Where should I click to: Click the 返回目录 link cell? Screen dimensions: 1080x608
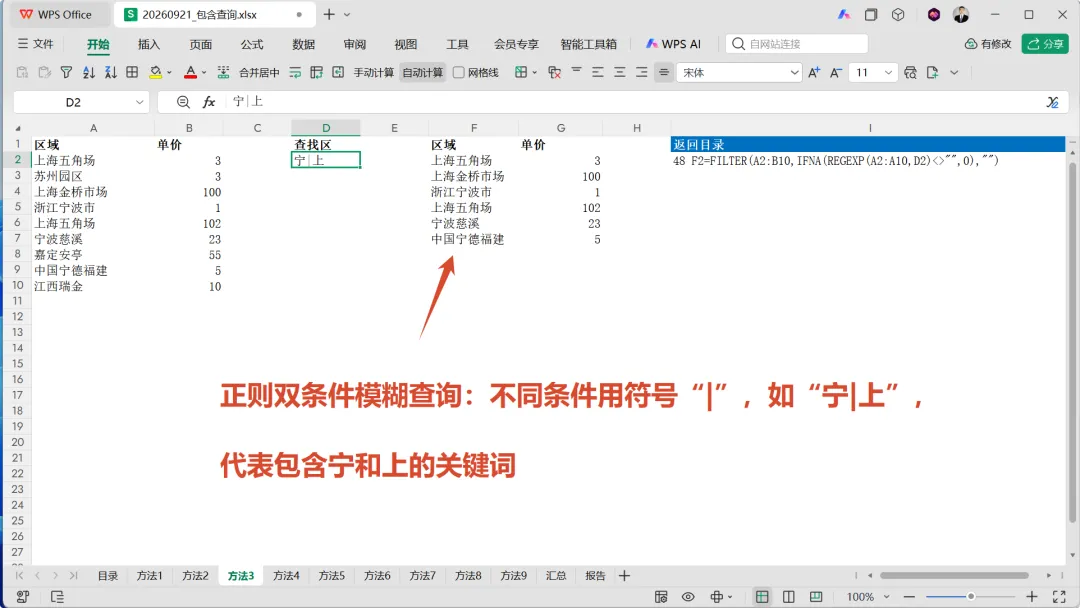698,145
